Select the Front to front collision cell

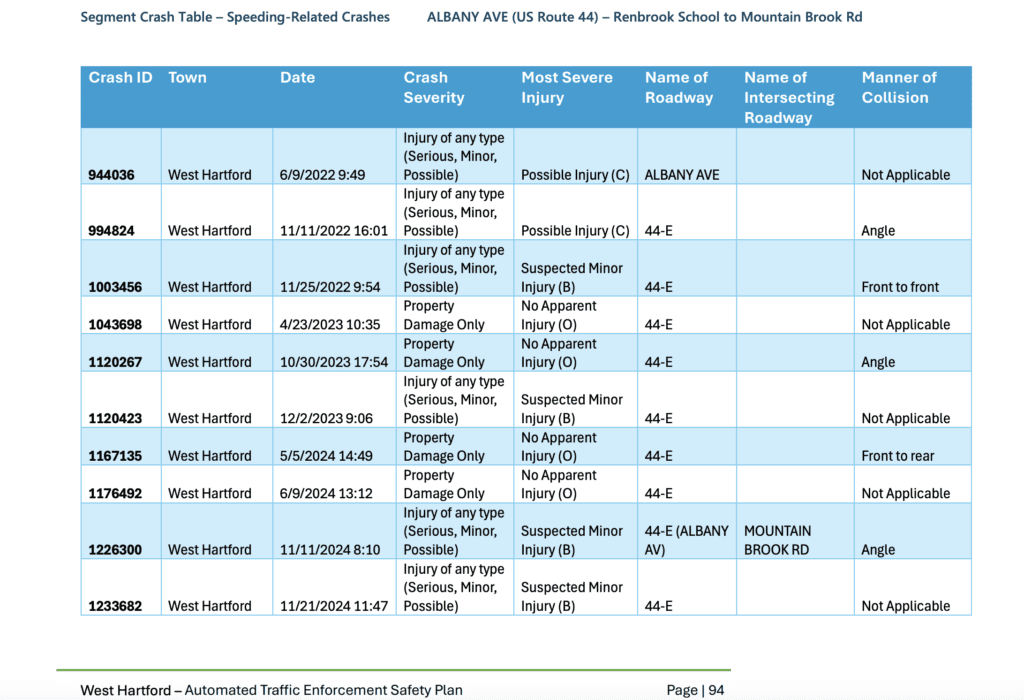point(900,287)
